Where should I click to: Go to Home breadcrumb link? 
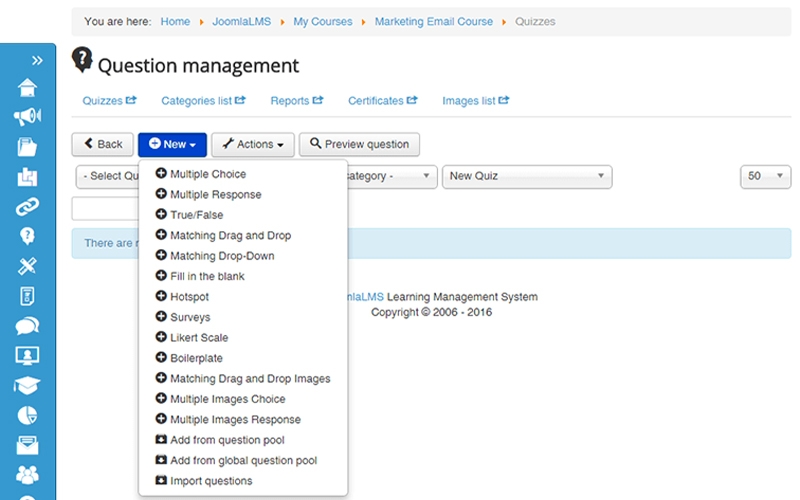coord(175,21)
